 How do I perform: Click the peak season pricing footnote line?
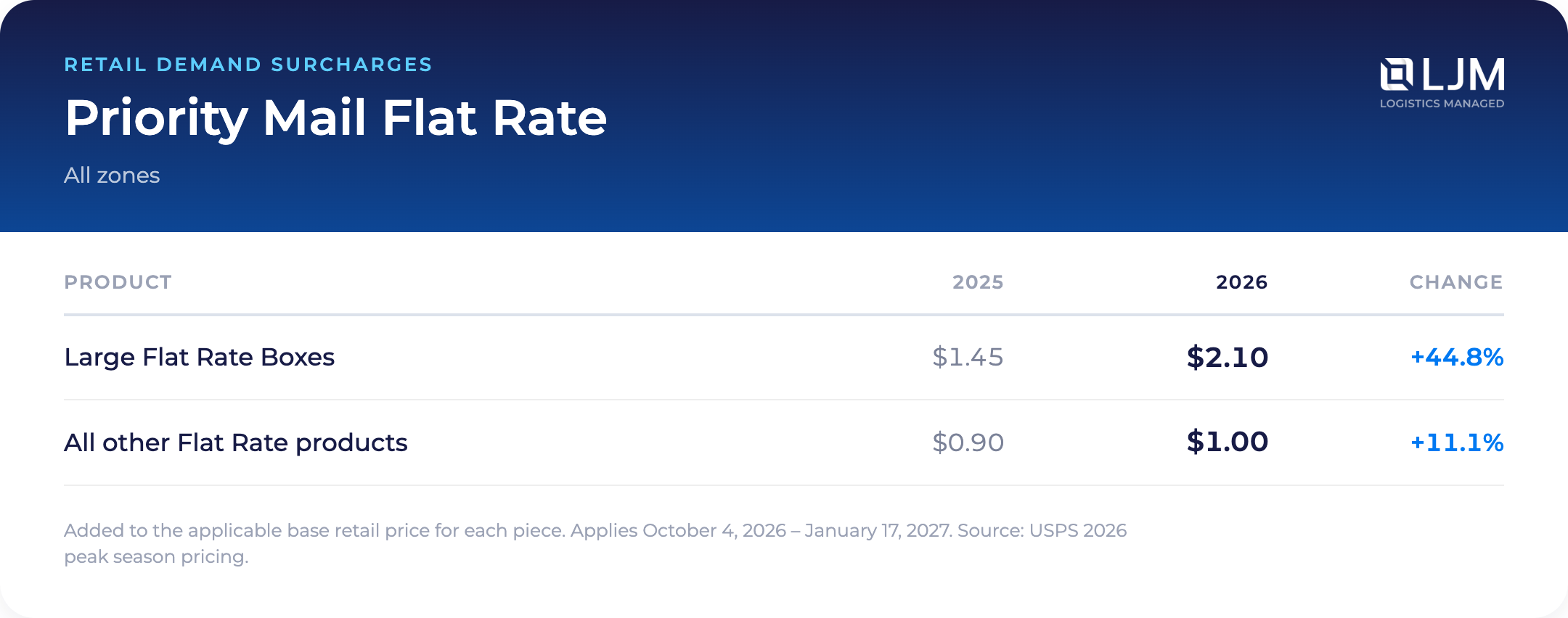click(x=156, y=557)
